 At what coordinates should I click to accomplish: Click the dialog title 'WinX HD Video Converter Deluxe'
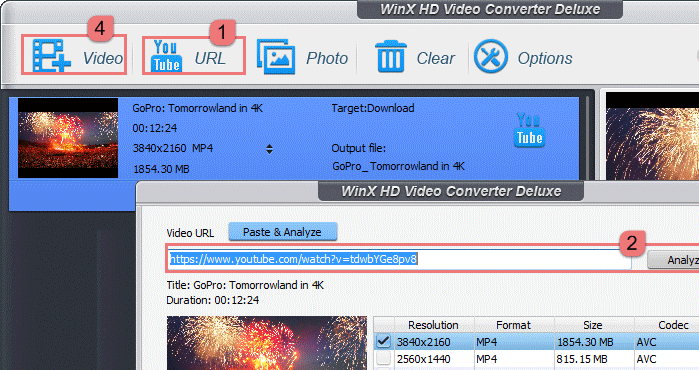click(x=451, y=191)
